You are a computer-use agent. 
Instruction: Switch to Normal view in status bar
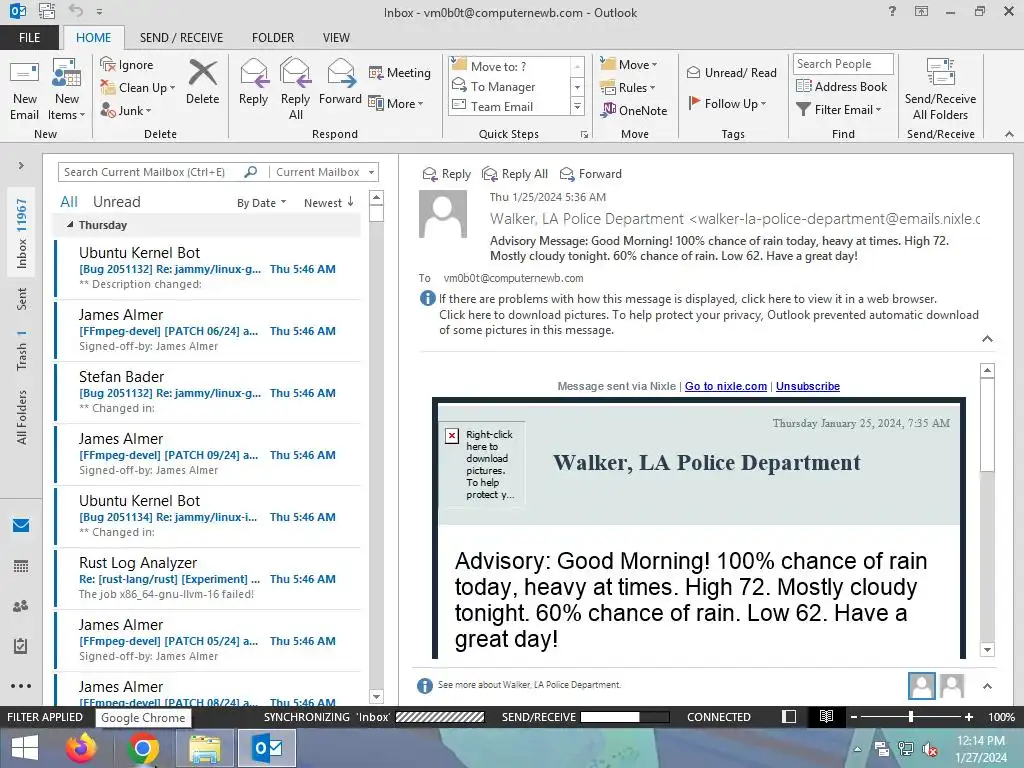789,716
